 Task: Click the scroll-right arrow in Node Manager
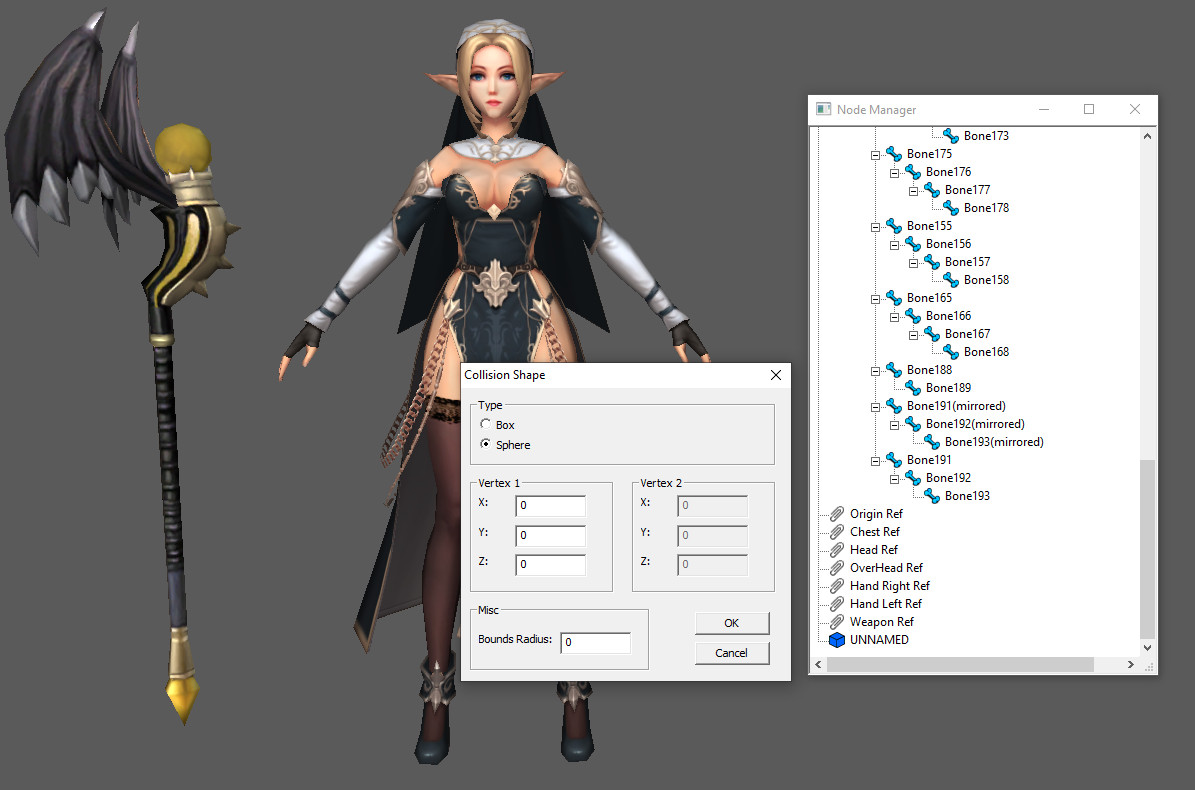(x=1130, y=664)
